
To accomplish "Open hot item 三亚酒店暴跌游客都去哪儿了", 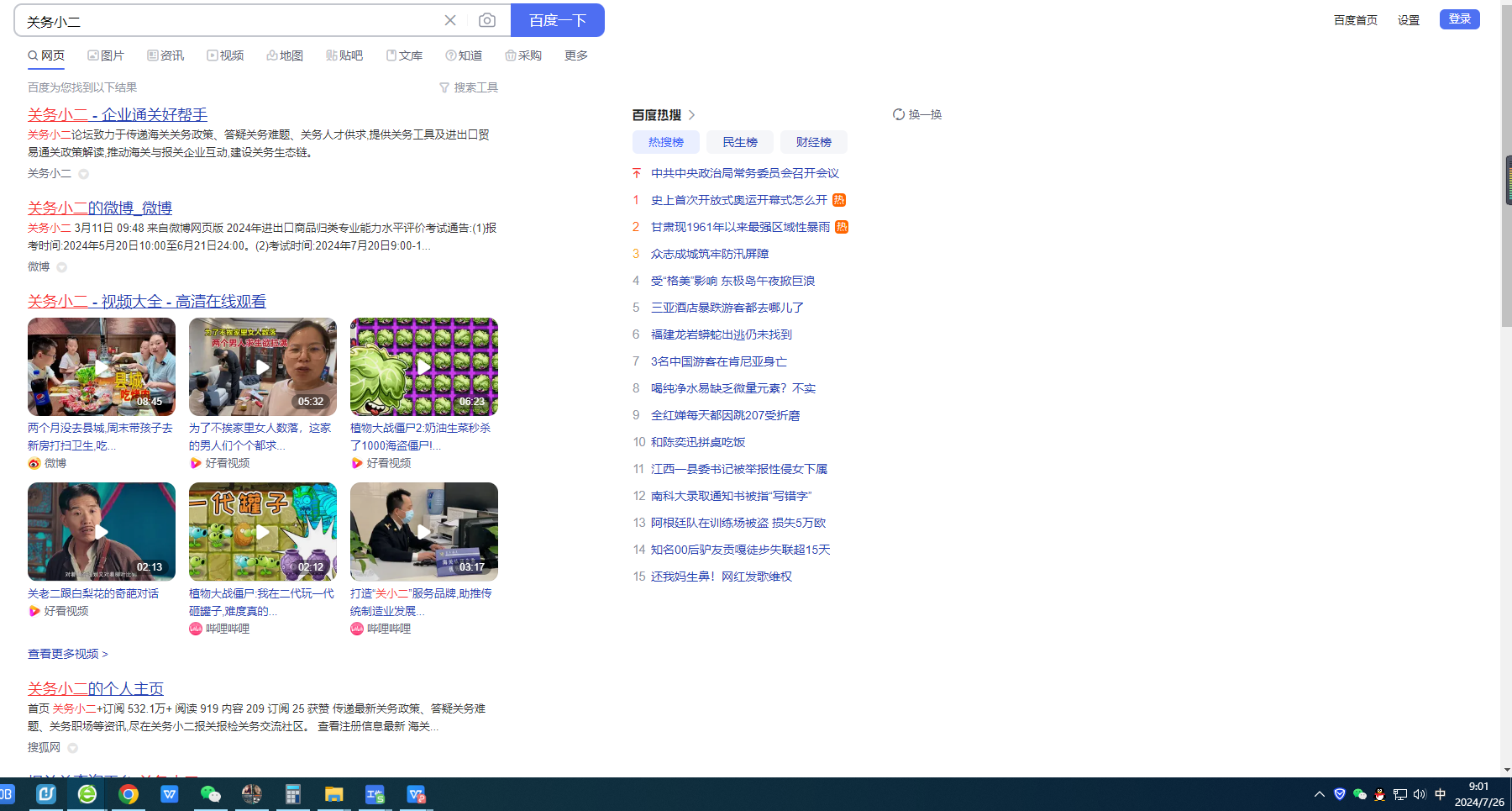I will point(727,308).
